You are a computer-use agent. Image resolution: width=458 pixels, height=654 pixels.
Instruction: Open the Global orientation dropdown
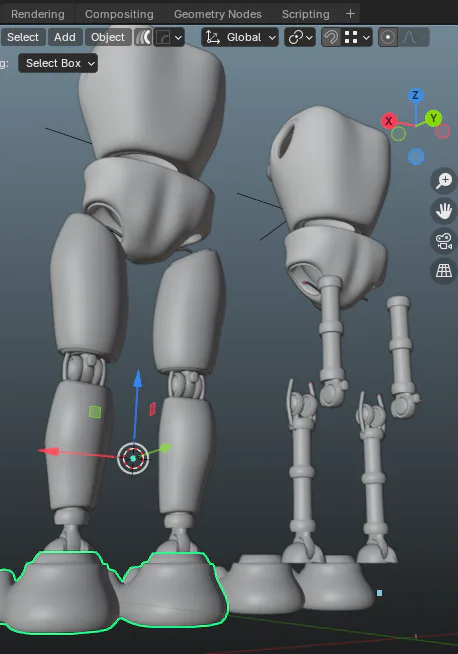pos(240,38)
